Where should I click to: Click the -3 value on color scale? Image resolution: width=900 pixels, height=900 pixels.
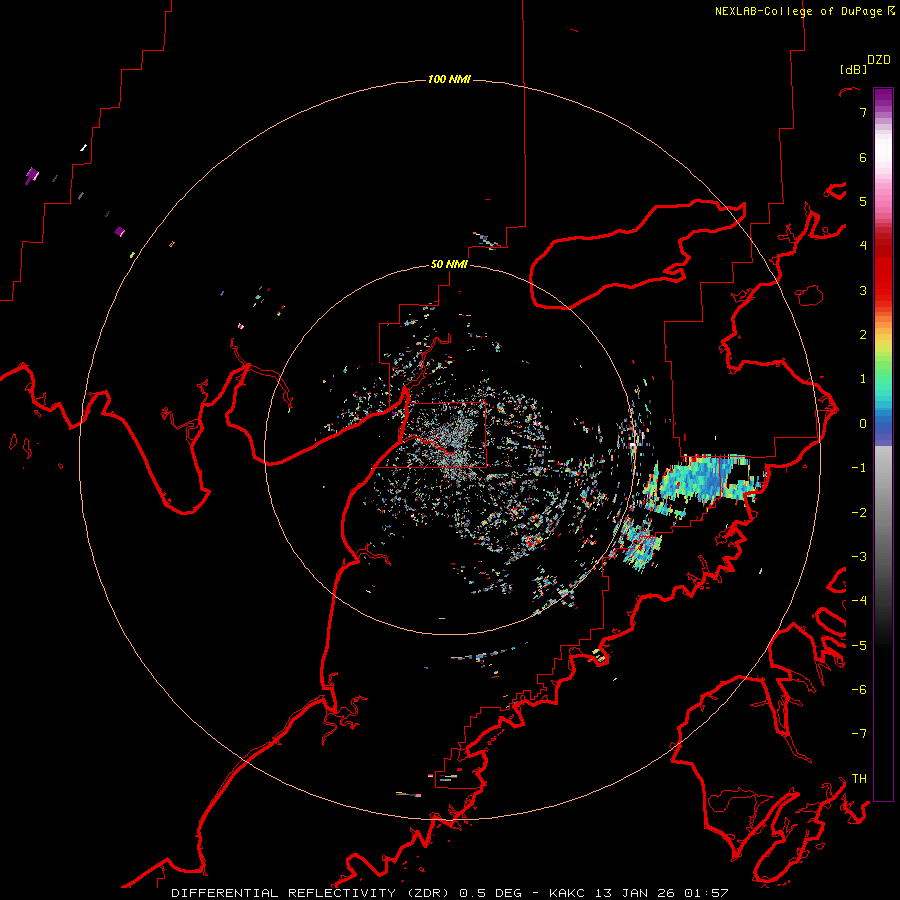859,557
